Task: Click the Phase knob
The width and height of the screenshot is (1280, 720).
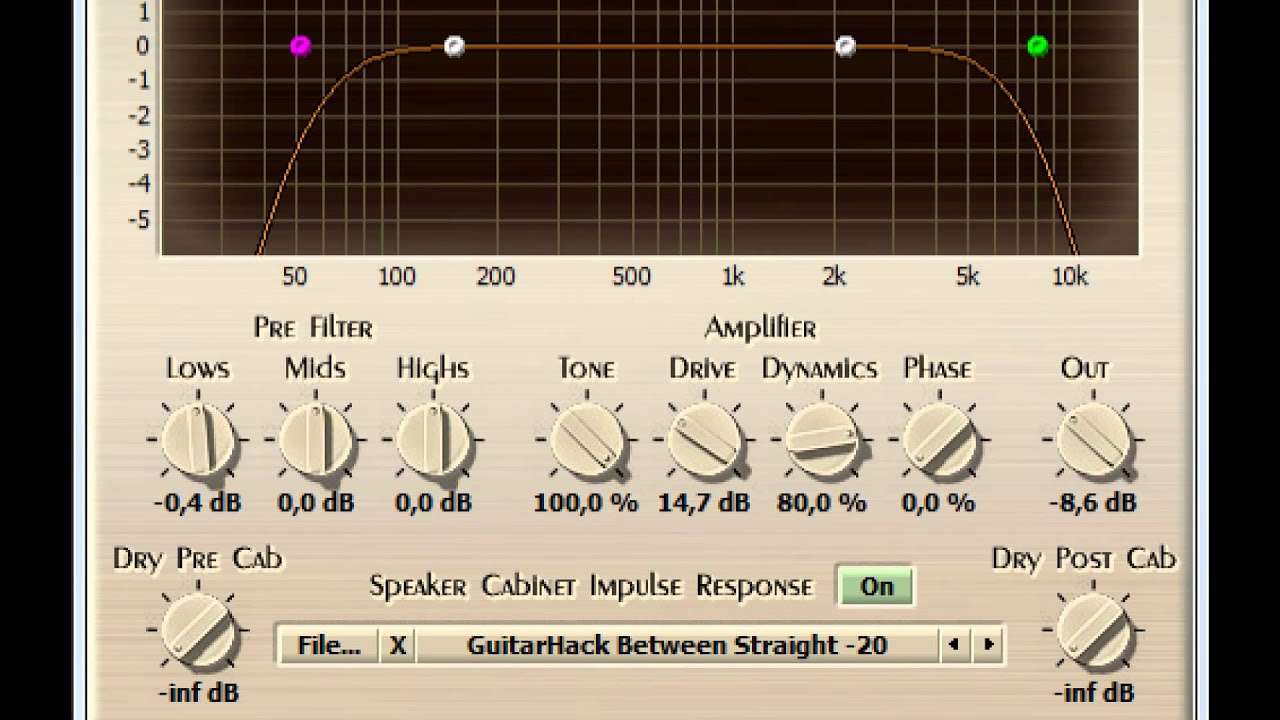Action: (939, 439)
